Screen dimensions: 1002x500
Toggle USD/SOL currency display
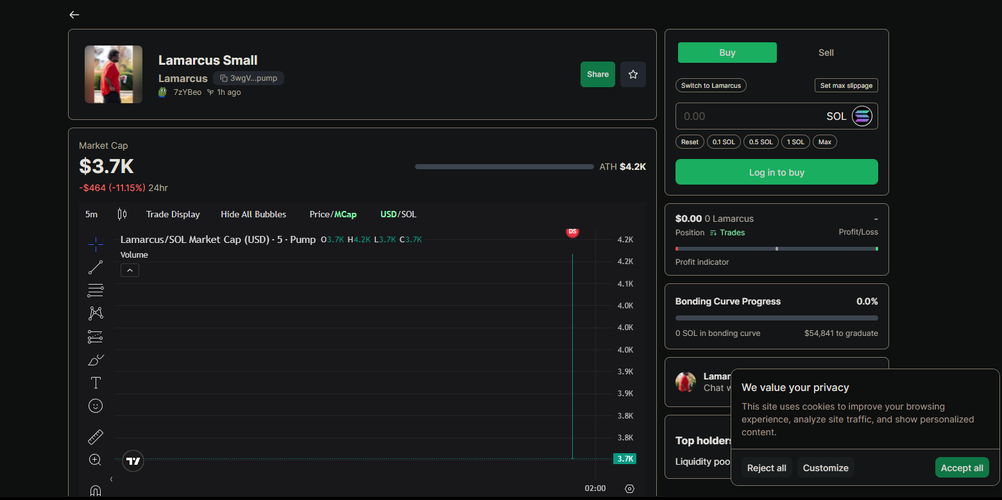pos(398,214)
